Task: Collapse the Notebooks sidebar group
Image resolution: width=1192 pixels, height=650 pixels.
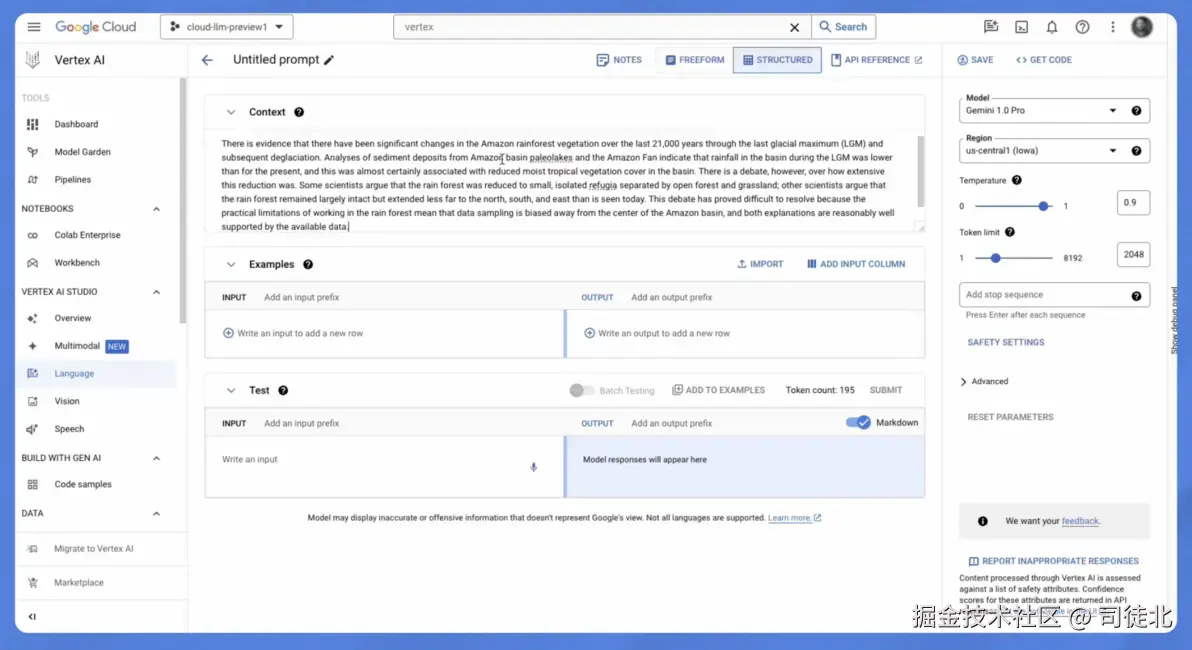Action: coord(157,209)
